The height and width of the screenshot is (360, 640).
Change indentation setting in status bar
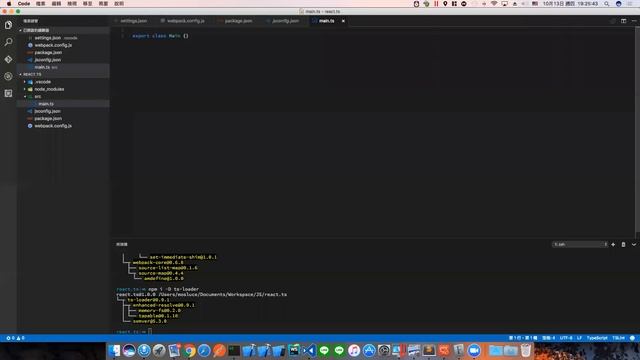[x=548, y=338]
